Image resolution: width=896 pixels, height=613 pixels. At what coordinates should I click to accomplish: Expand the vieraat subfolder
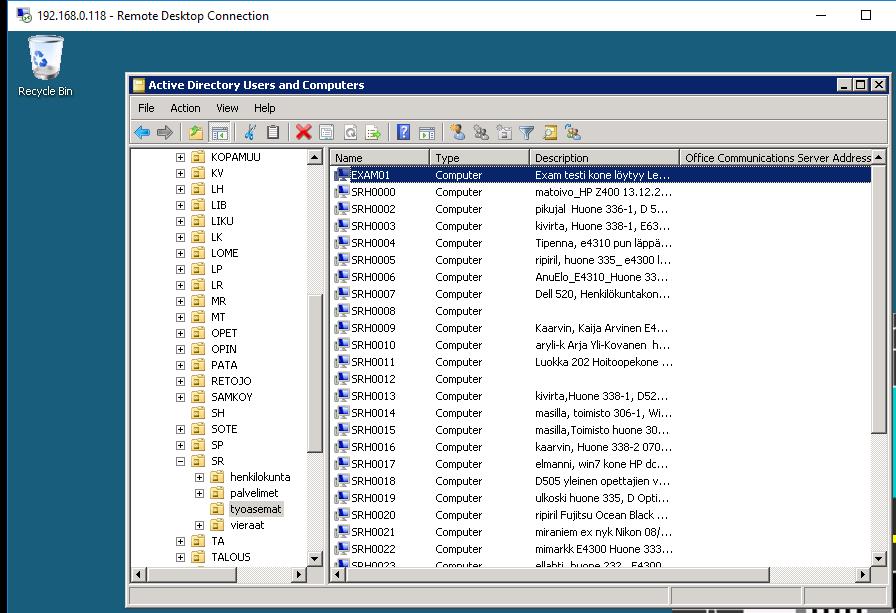tap(199, 525)
